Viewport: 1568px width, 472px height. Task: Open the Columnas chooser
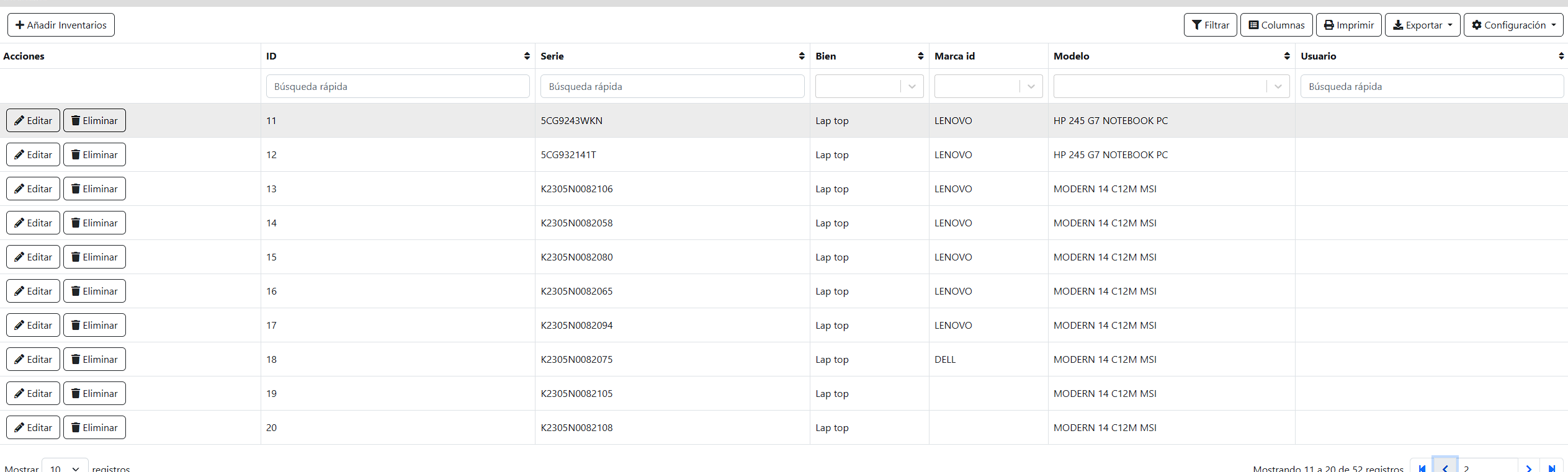[1276, 25]
